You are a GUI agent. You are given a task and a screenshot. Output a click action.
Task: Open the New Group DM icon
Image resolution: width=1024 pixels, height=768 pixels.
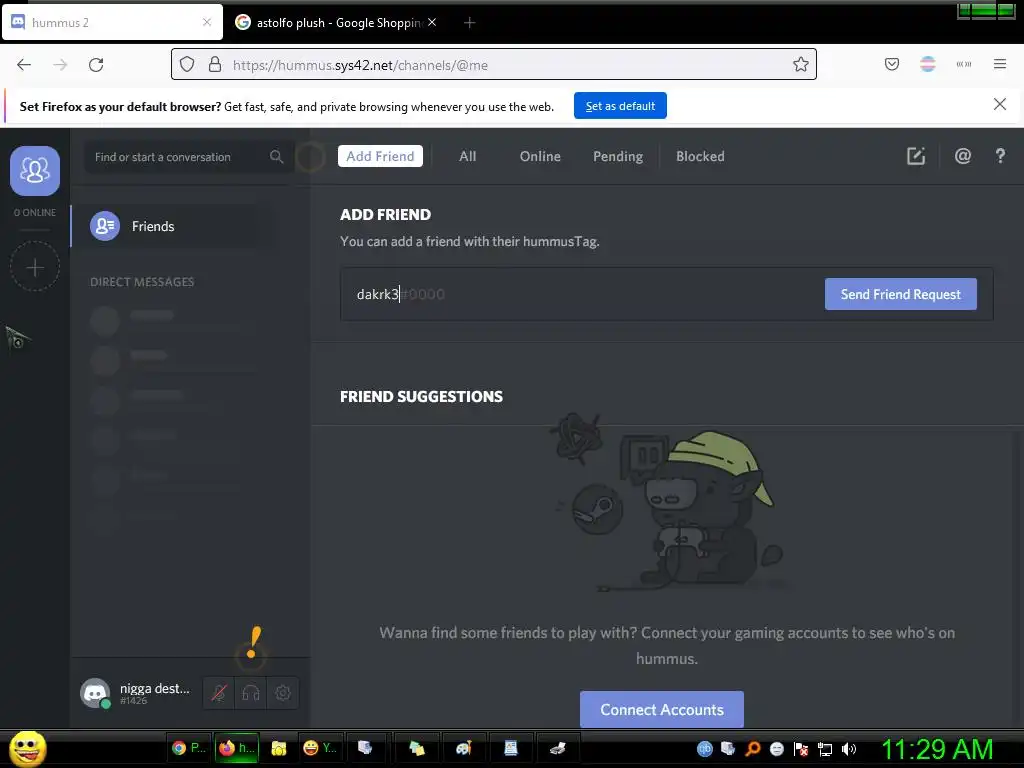click(x=916, y=156)
